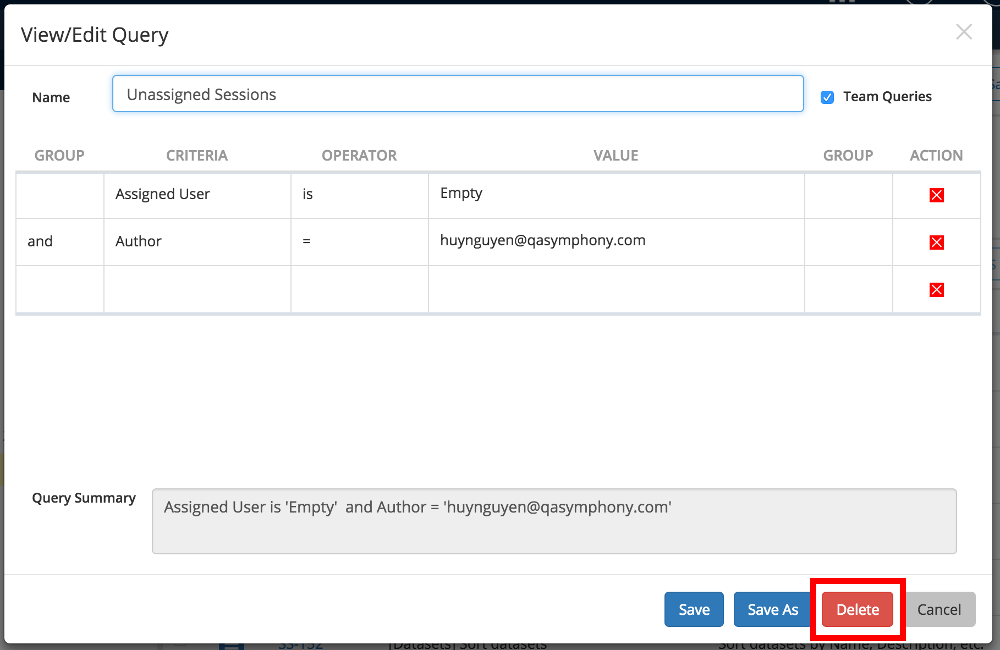Edit the huynguyen@qasymphony.com value cell
Viewport: 1000px width, 650px height.
coord(616,242)
